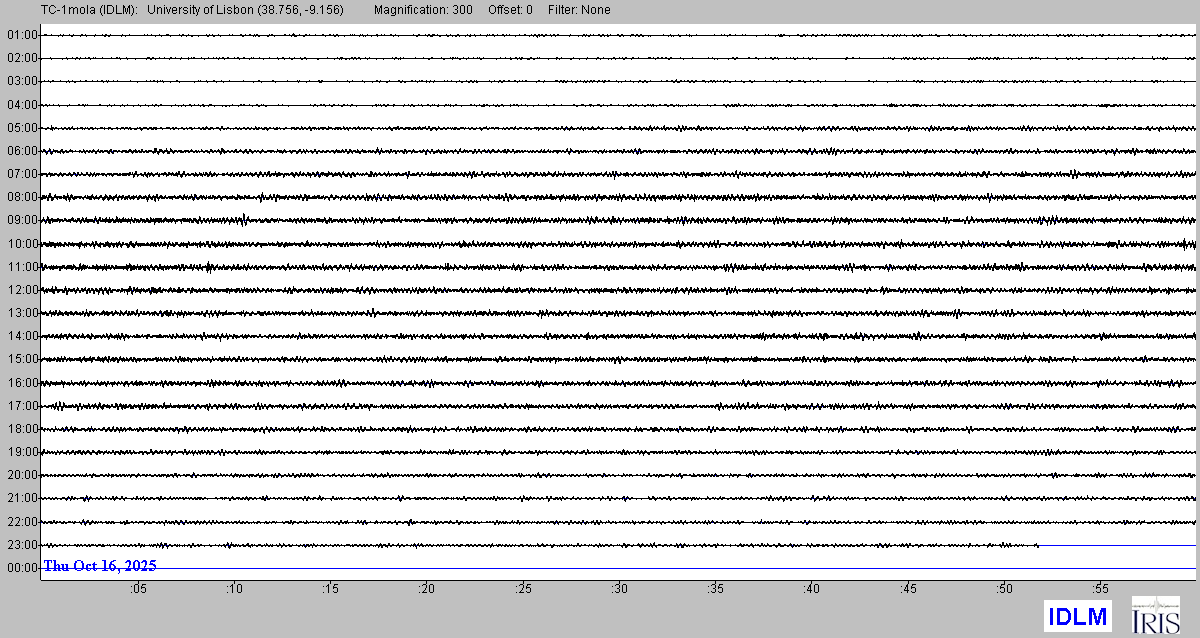Click the IRIS logo

click(x=1155, y=615)
